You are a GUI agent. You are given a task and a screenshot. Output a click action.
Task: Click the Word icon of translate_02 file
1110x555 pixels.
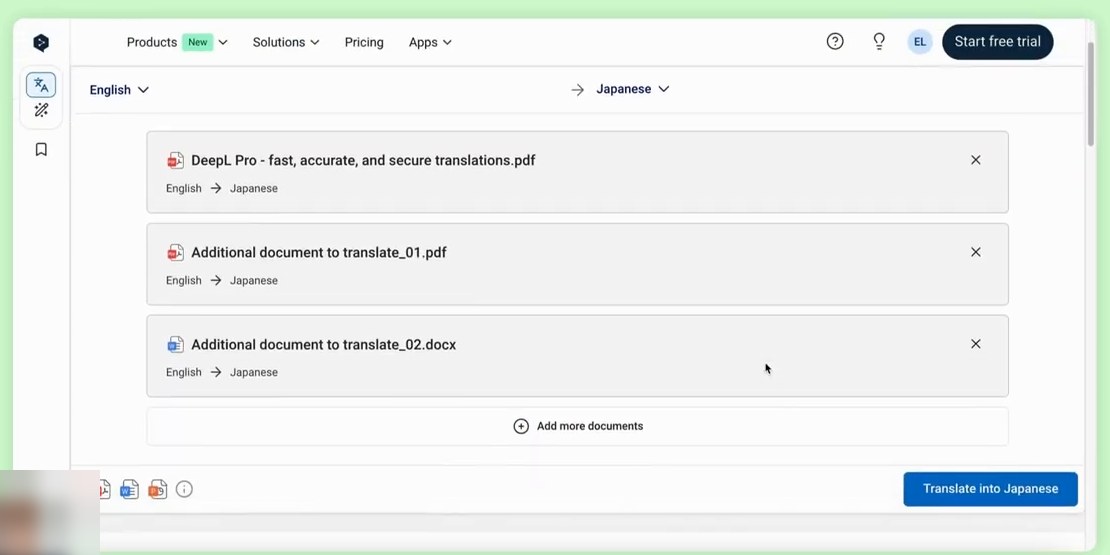click(x=175, y=345)
